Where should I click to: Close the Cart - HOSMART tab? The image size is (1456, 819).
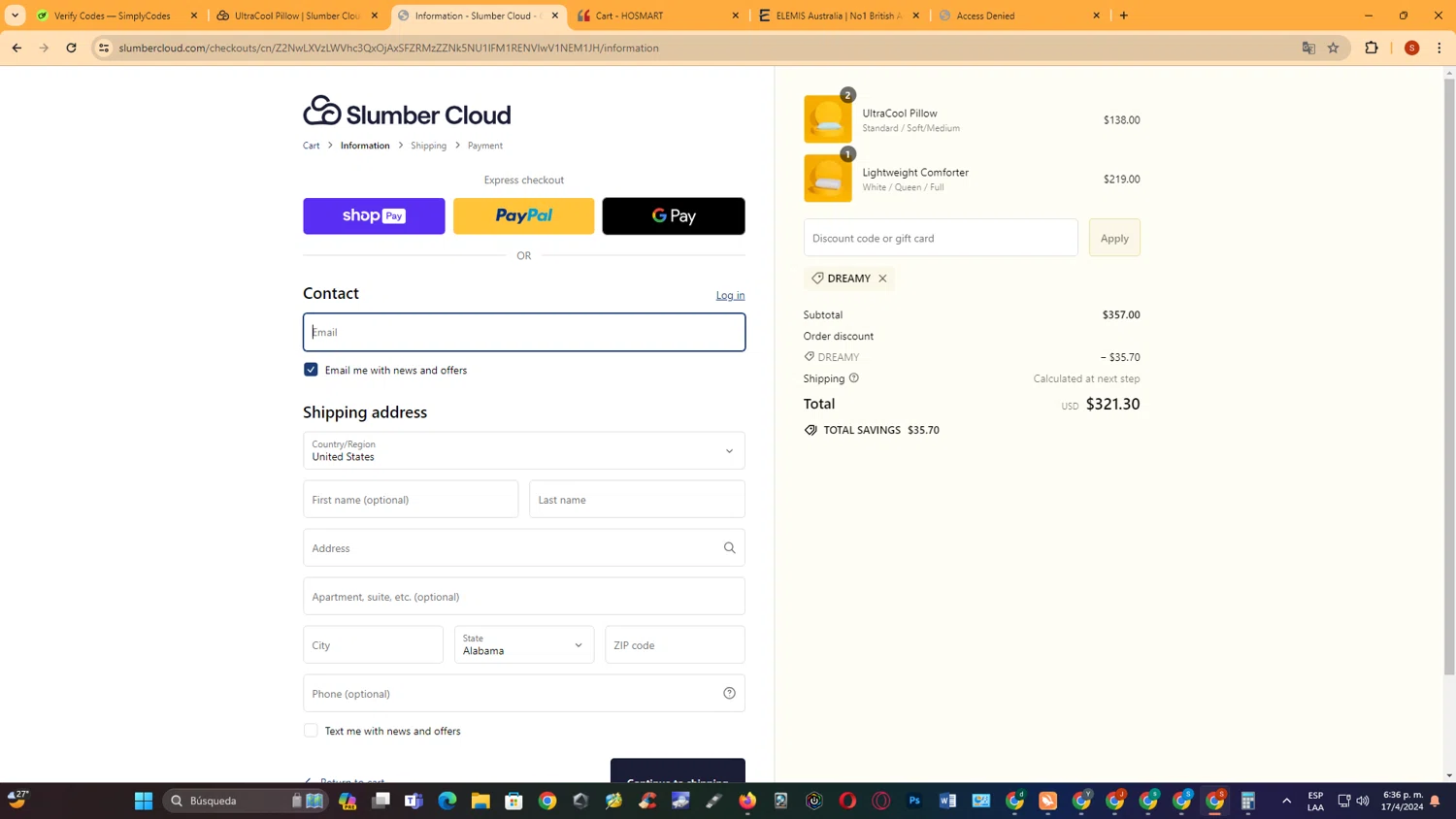click(735, 16)
